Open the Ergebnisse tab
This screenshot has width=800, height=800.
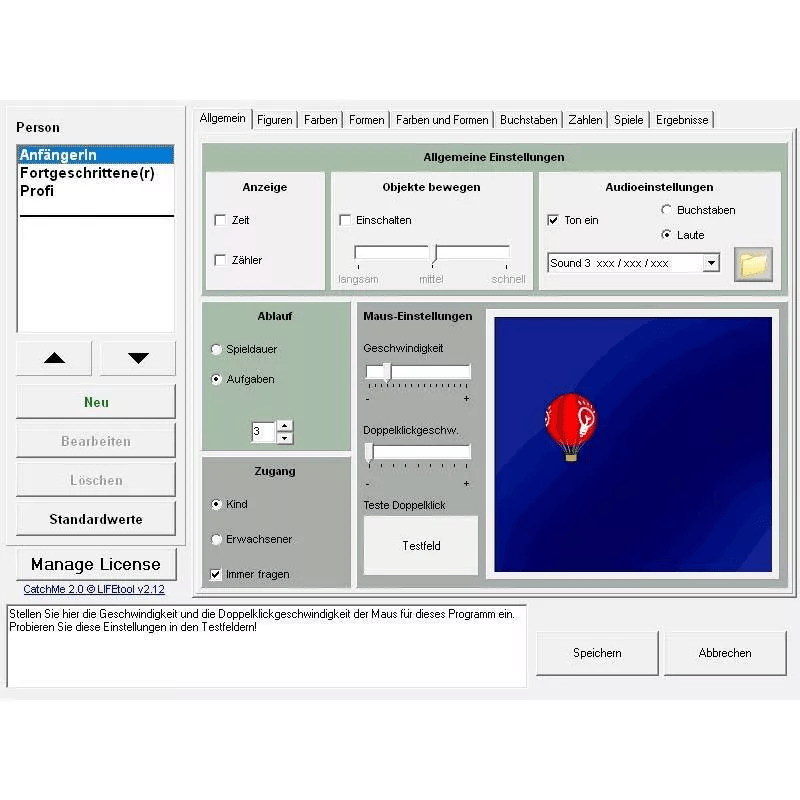(682, 119)
